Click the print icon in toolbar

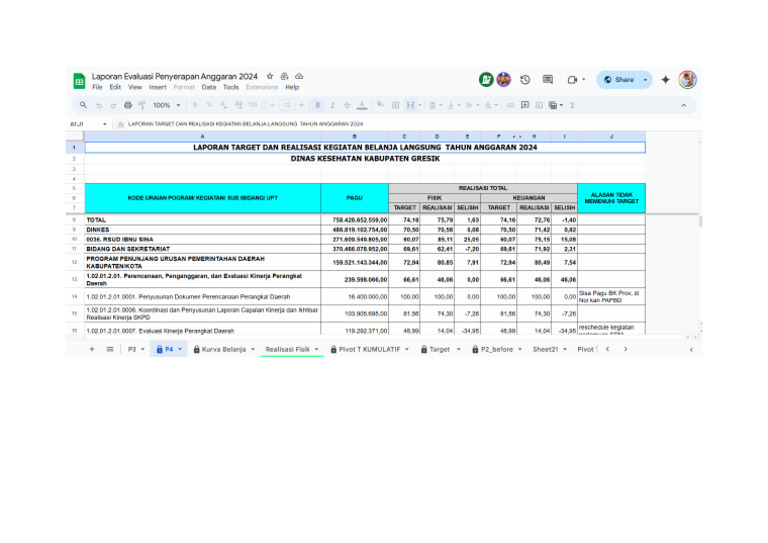click(127, 105)
